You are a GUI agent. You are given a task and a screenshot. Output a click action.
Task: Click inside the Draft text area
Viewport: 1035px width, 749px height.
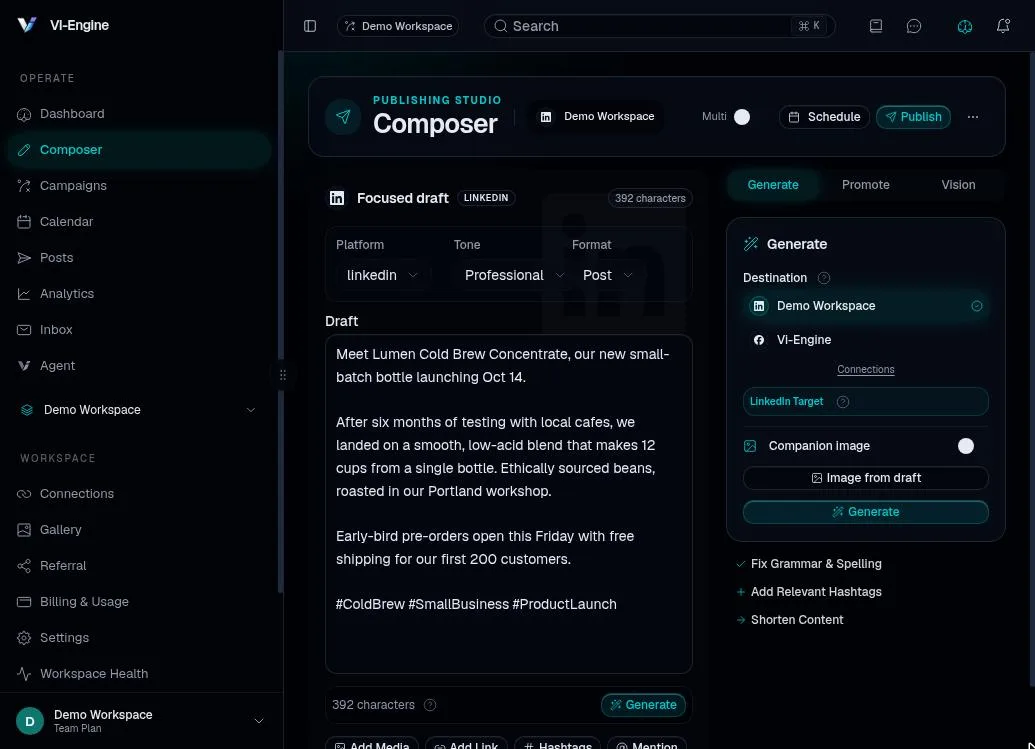point(508,504)
